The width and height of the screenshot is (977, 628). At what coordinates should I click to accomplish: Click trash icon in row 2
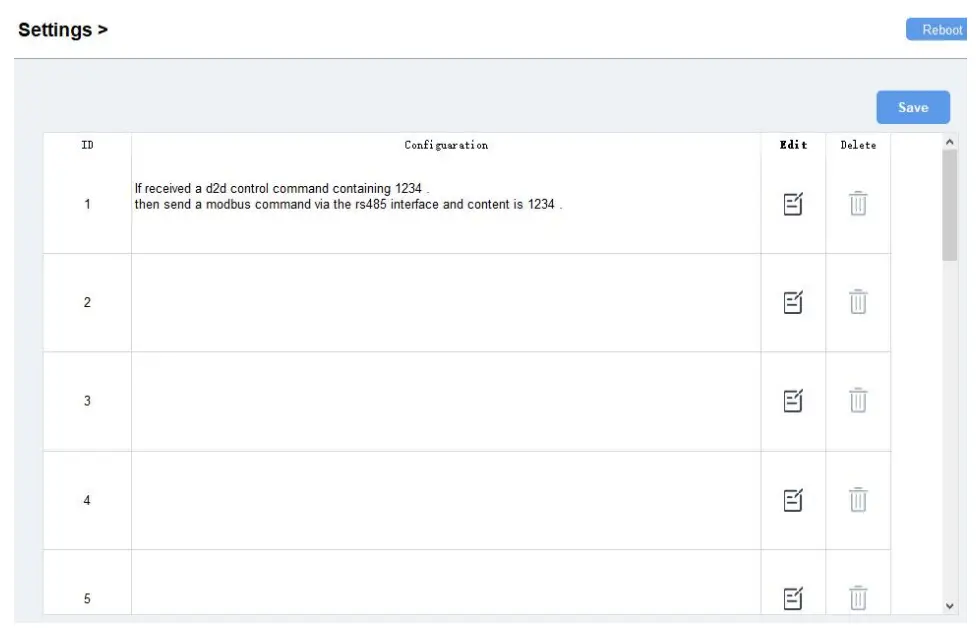click(x=858, y=302)
